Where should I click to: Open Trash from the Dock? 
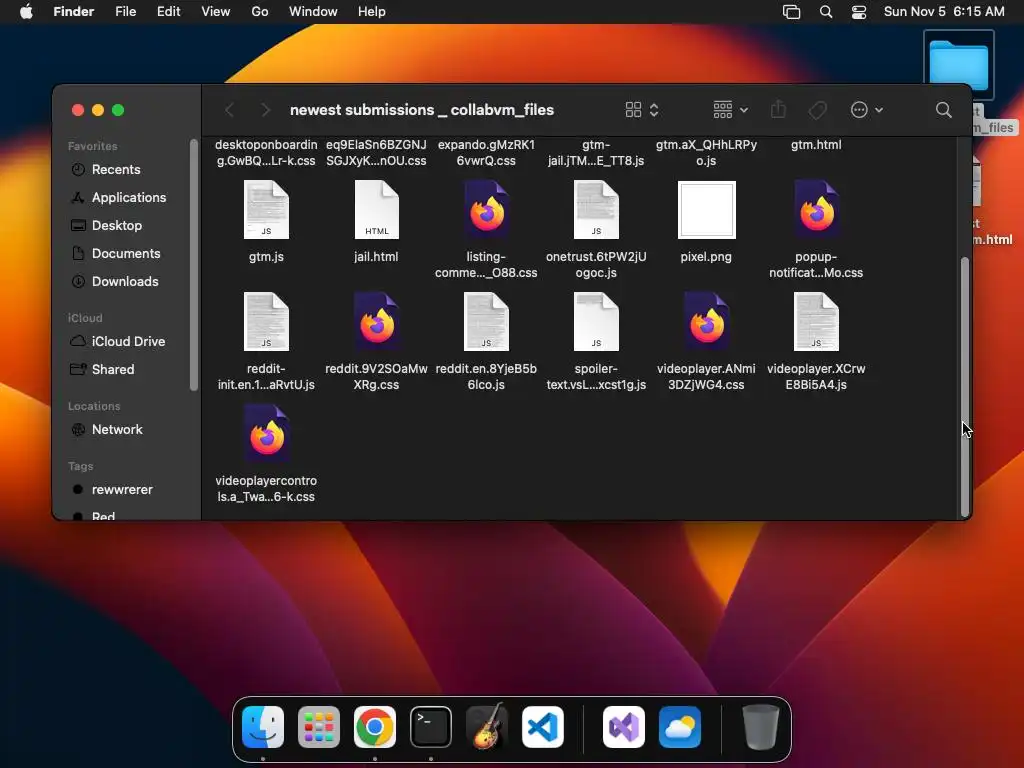pyautogui.click(x=761, y=727)
